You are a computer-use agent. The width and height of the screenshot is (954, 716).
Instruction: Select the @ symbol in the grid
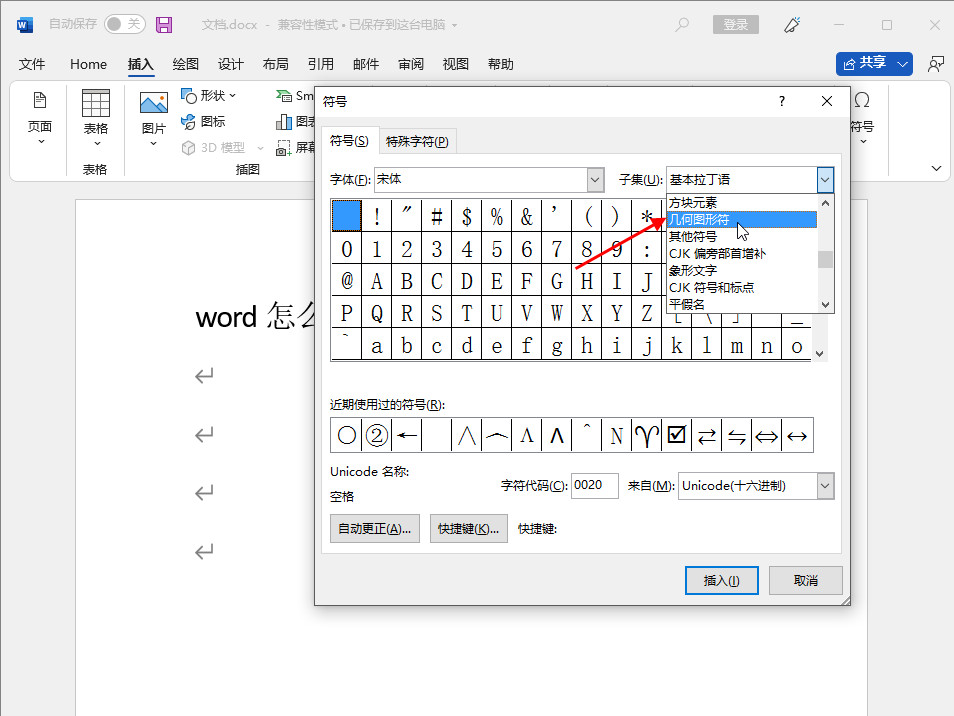(347, 281)
